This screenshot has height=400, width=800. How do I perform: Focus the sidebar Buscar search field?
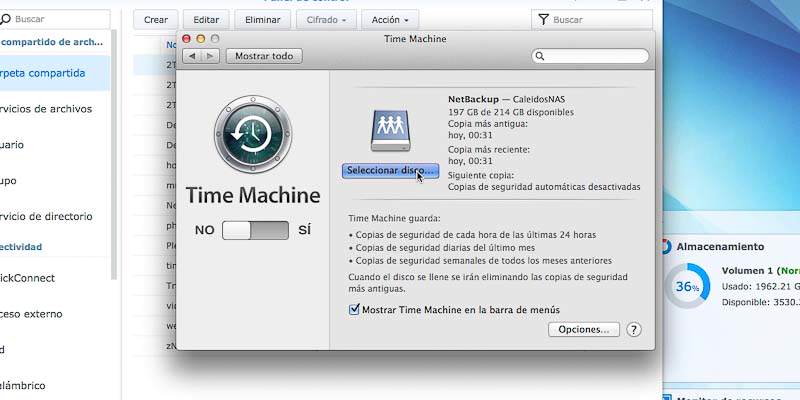tap(54, 19)
